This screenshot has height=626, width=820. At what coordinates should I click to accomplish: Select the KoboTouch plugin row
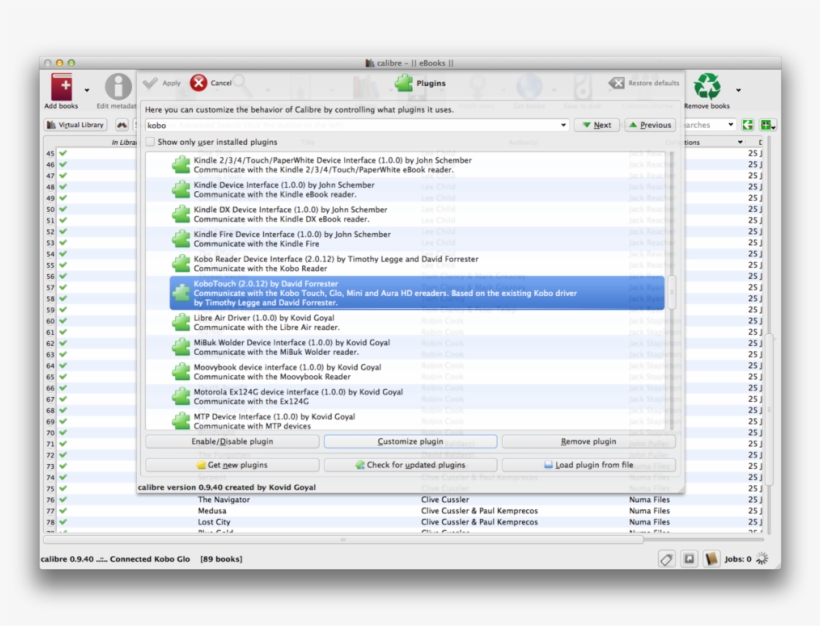(x=417, y=293)
